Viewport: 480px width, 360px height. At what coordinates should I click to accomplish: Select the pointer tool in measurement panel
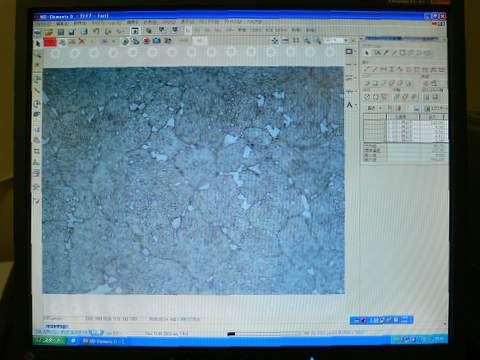coord(367,53)
